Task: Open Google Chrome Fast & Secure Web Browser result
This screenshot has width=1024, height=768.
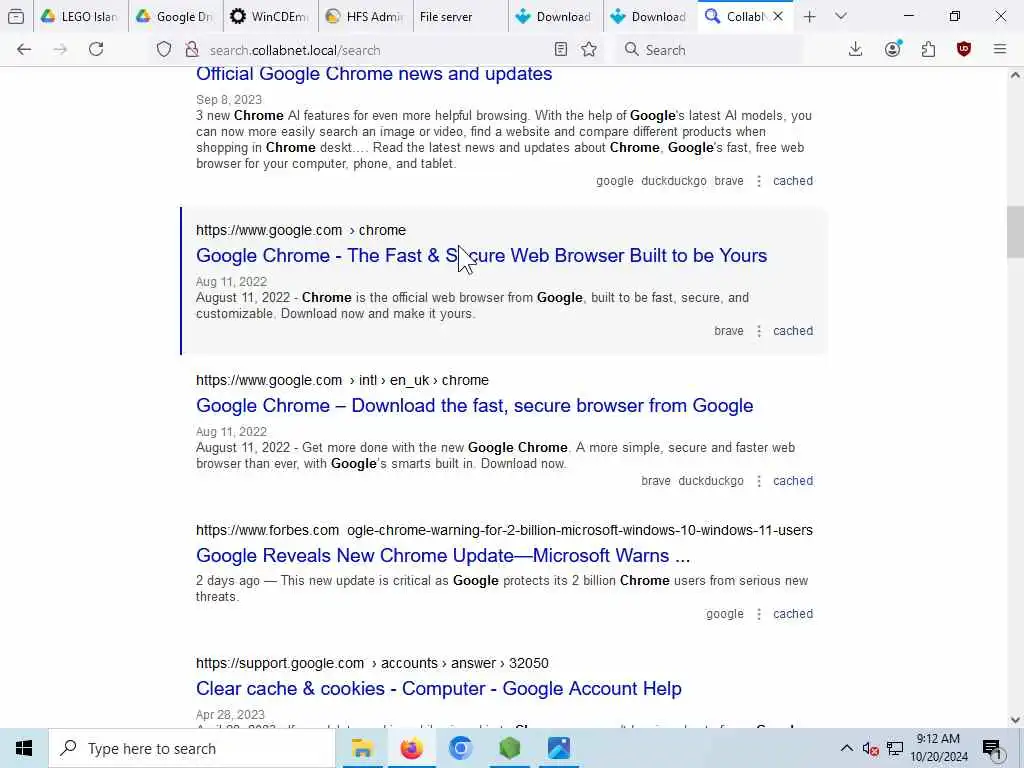Action: pyautogui.click(x=481, y=255)
